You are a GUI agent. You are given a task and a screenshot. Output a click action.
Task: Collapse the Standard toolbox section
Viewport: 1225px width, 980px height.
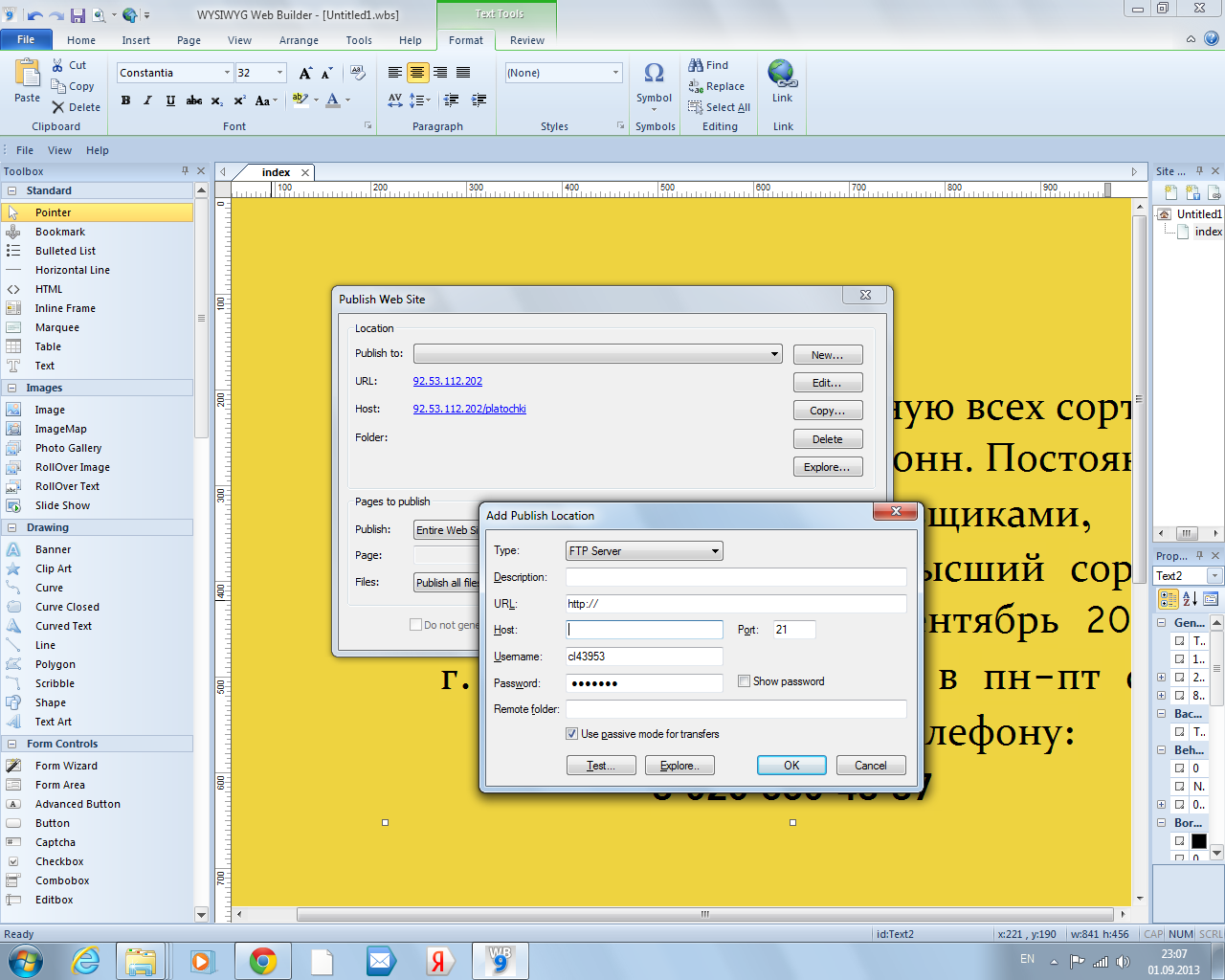tap(12, 190)
